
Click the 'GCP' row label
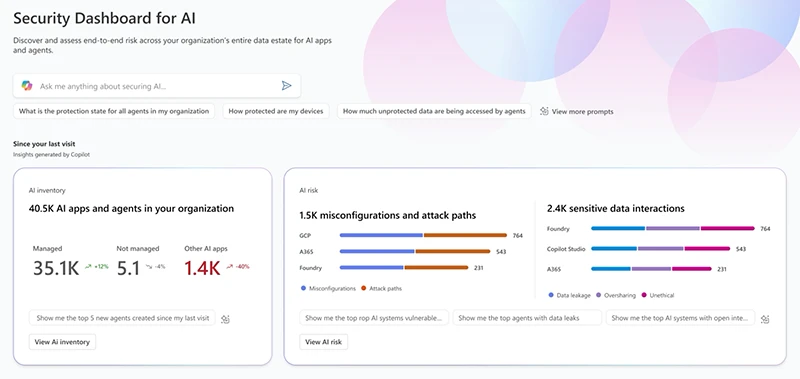coord(305,236)
